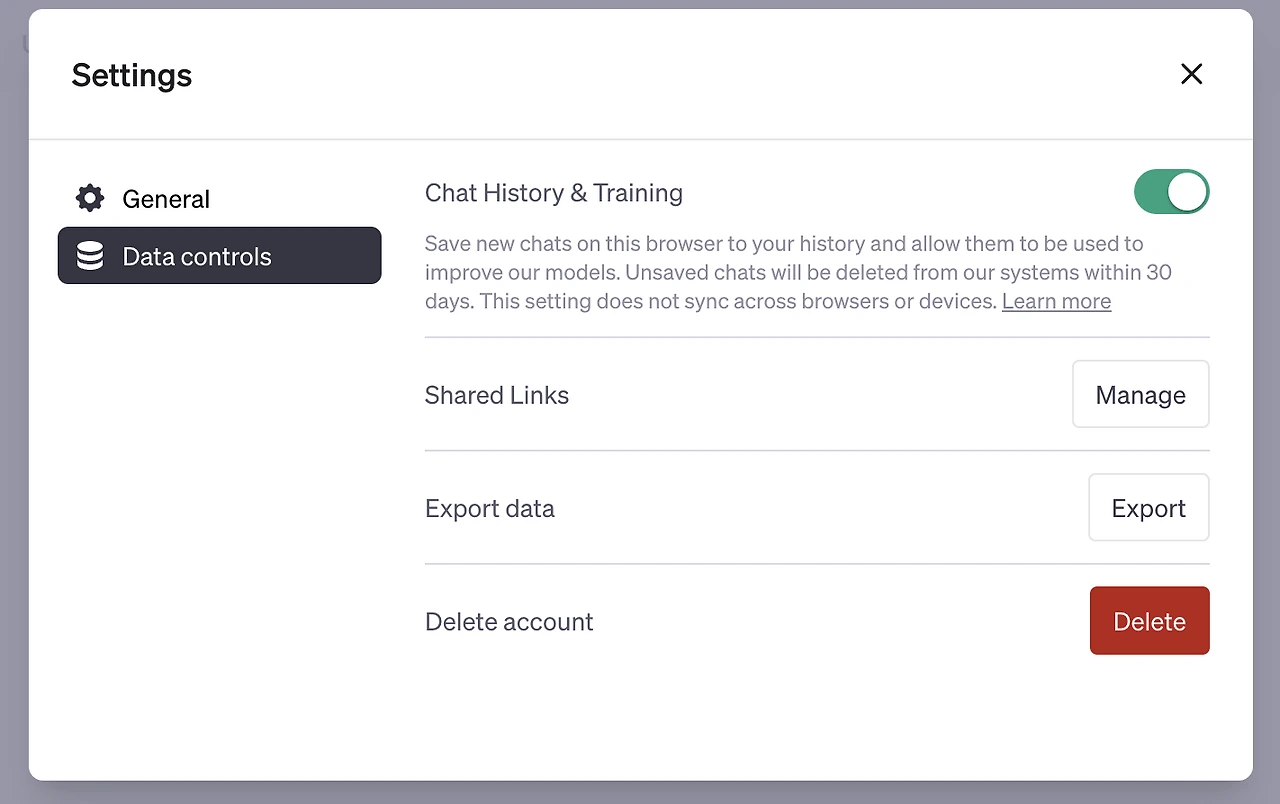Disable the Chat History & Training toggle
This screenshot has width=1280, height=804.
click(x=1171, y=192)
